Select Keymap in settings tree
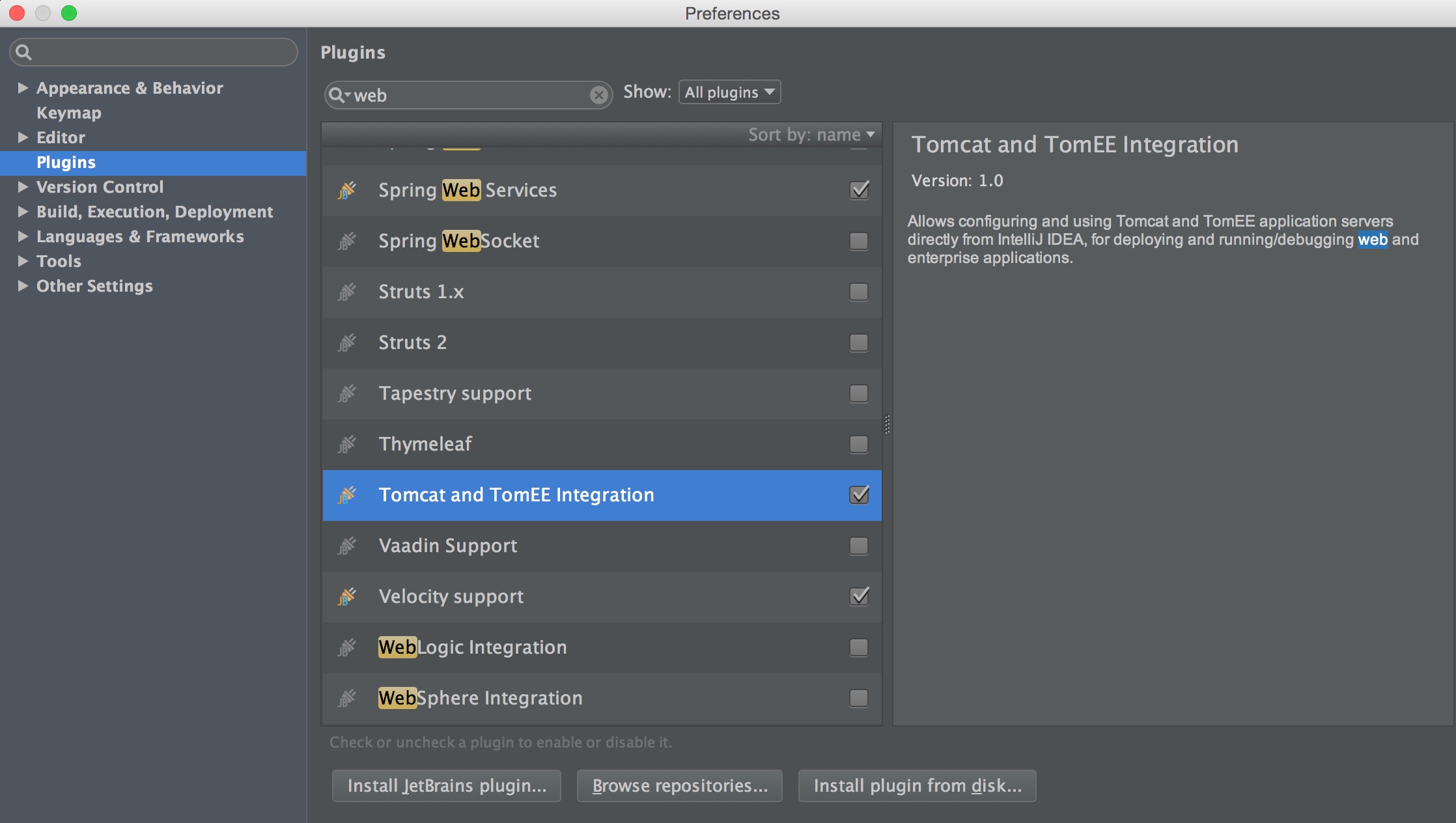1456x823 pixels. 69,113
